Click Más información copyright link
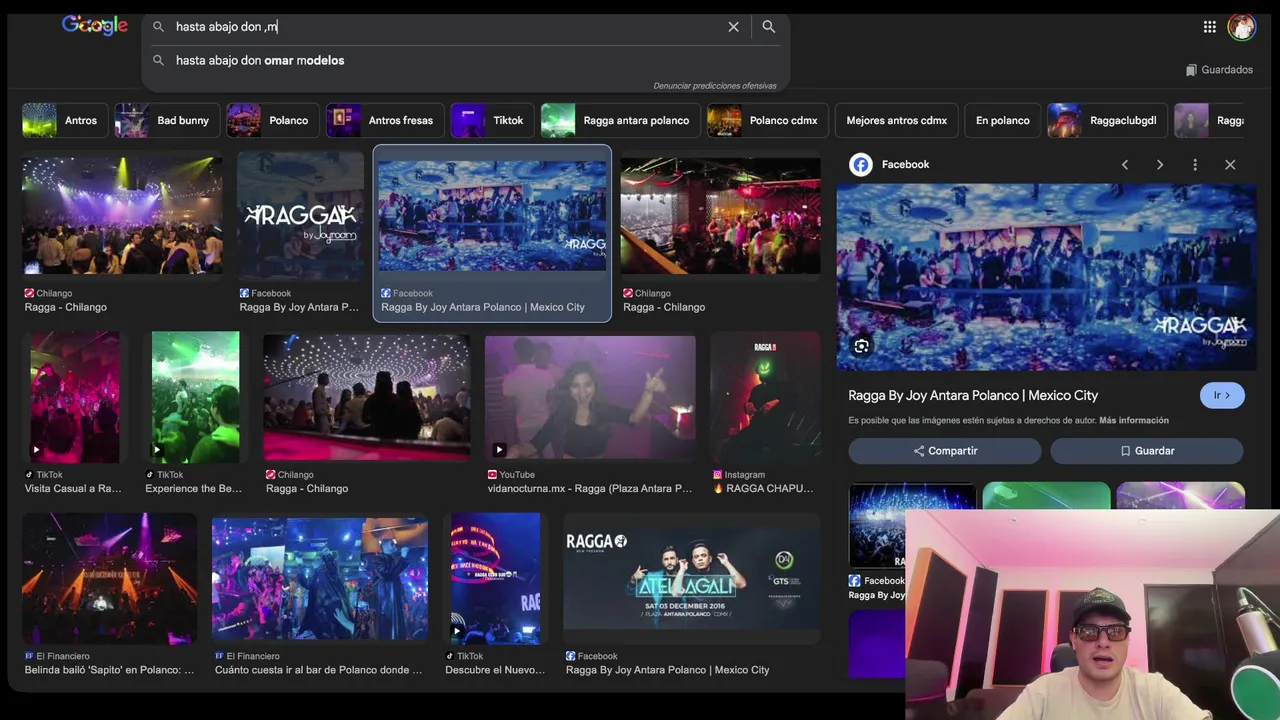 coord(1134,421)
